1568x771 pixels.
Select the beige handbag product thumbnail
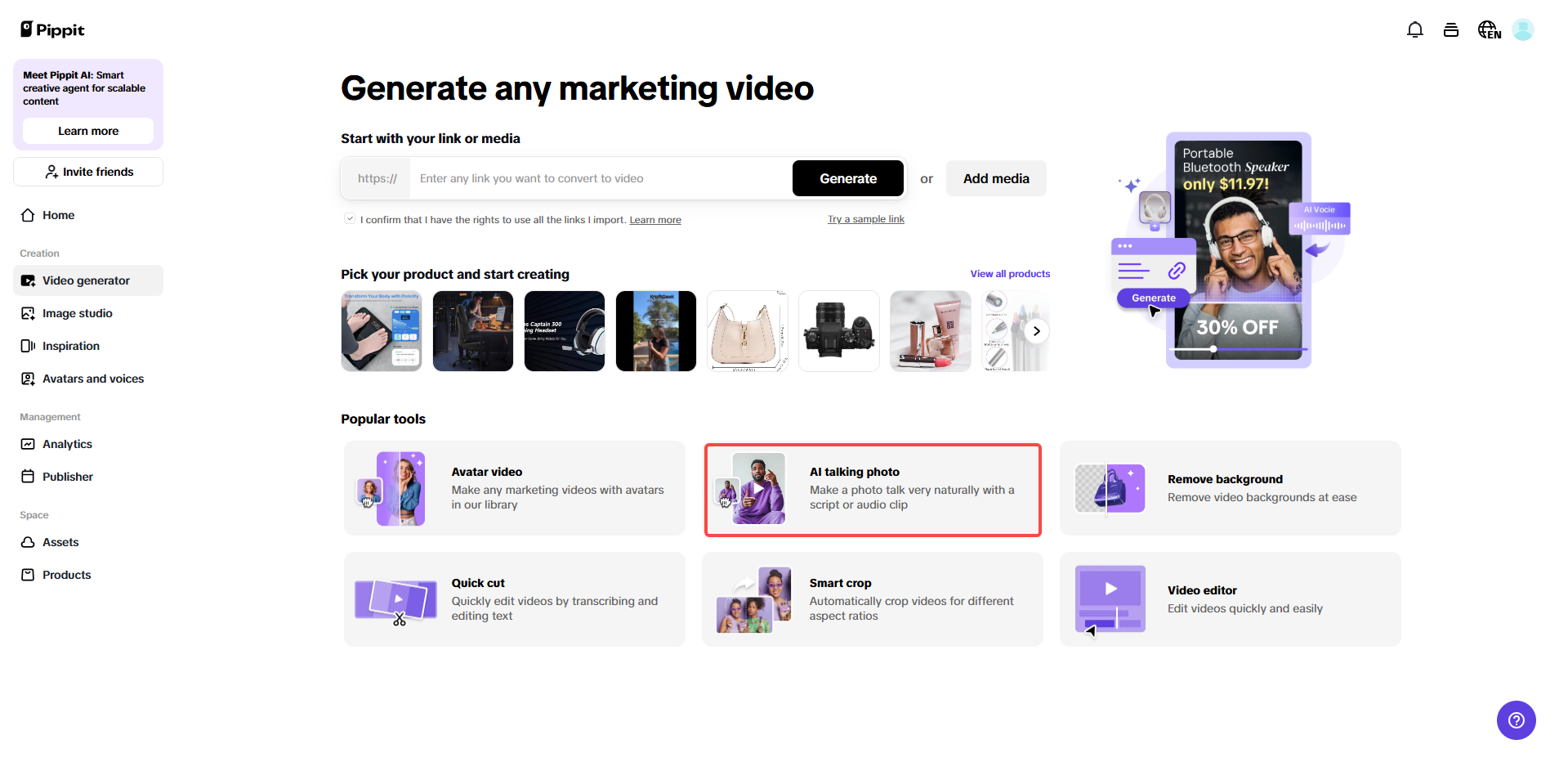pos(748,331)
